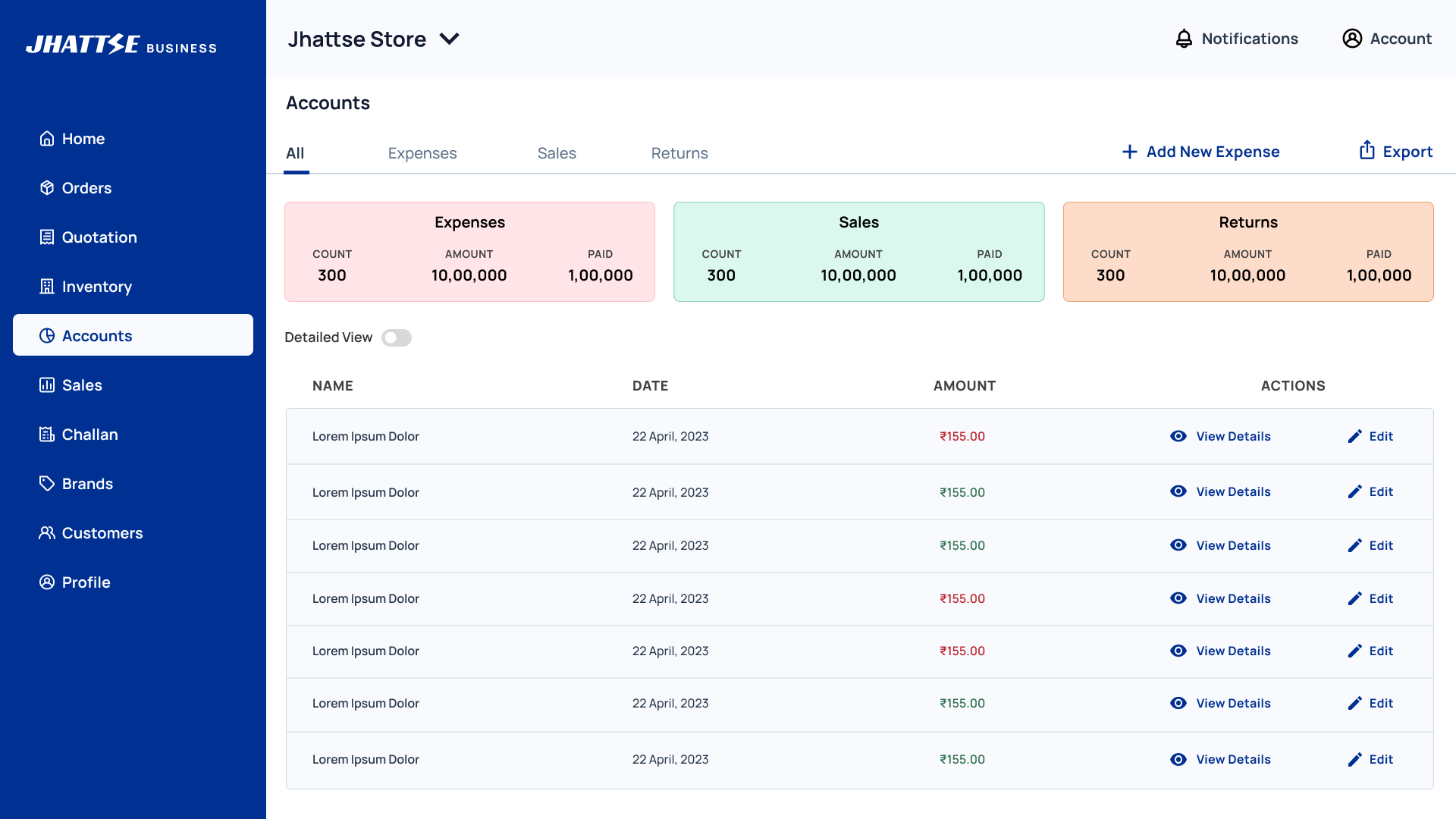This screenshot has height=819, width=1456.
Task: Select the Inventory building icon
Action: point(47,287)
